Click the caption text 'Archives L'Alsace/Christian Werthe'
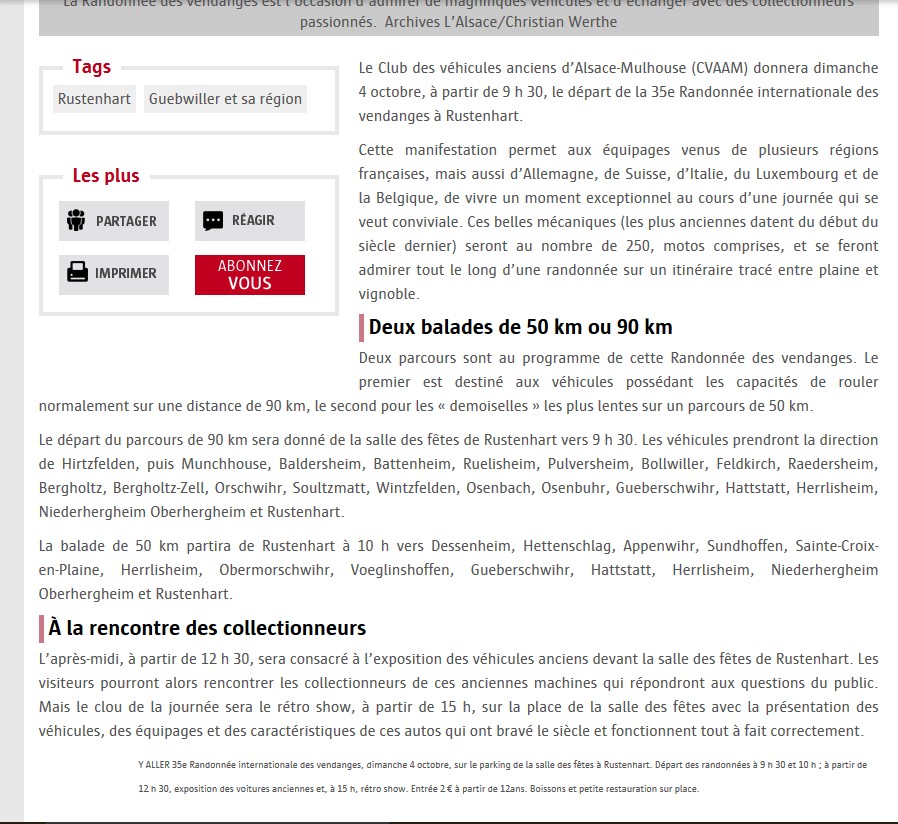This screenshot has width=898, height=824. [501, 22]
